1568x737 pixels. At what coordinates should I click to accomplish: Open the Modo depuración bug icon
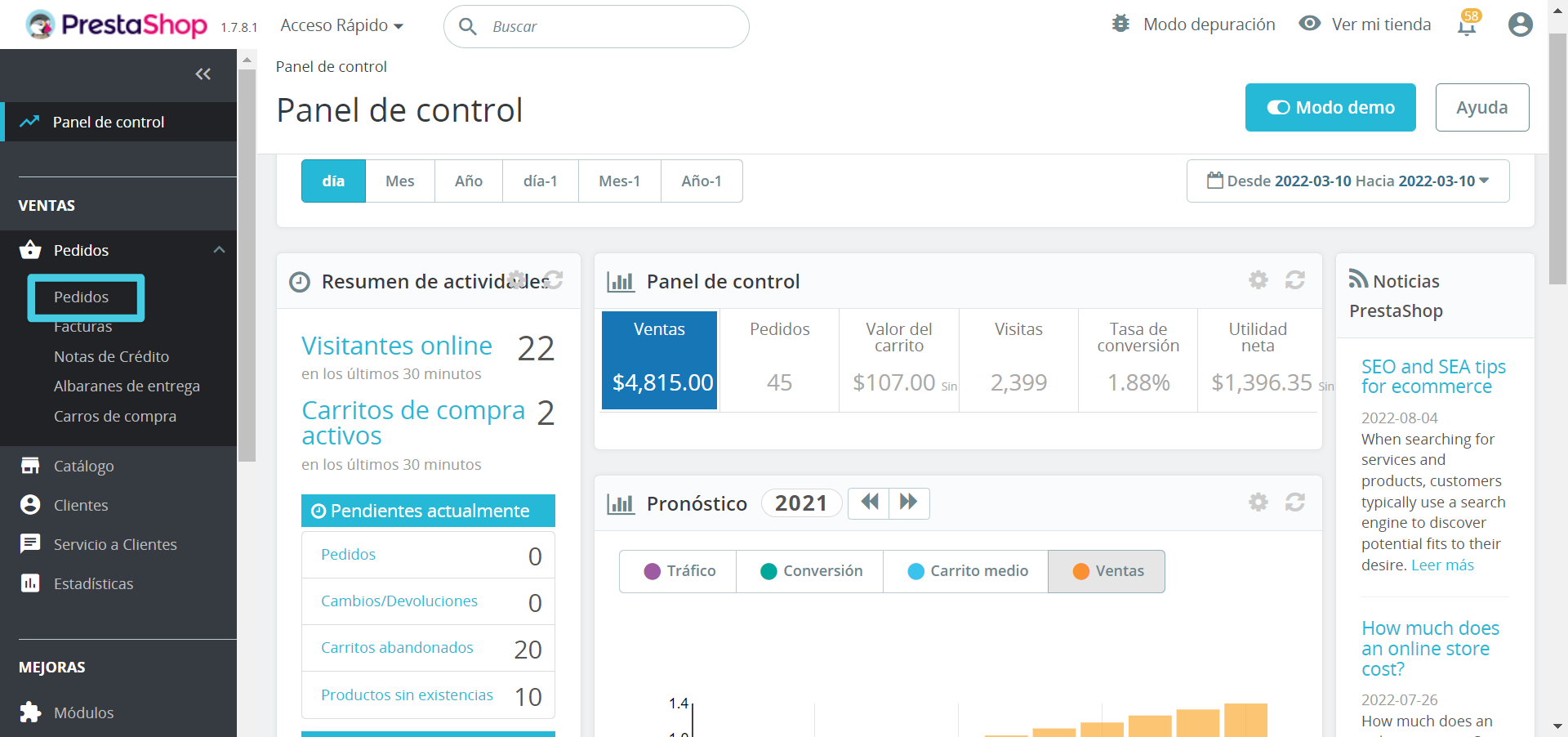click(1120, 24)
